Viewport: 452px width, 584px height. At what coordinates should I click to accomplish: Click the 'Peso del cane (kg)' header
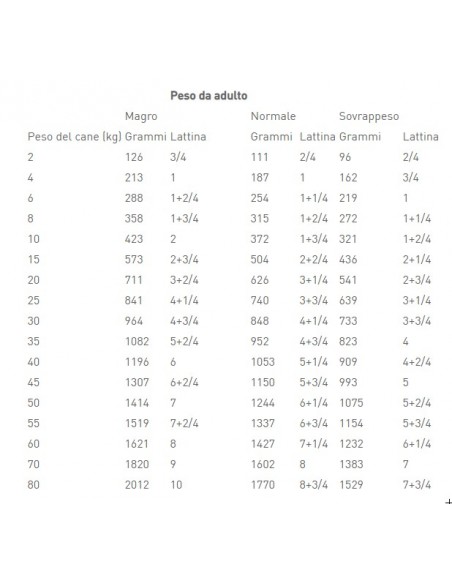pyautogui.click(x=74, y=137)
